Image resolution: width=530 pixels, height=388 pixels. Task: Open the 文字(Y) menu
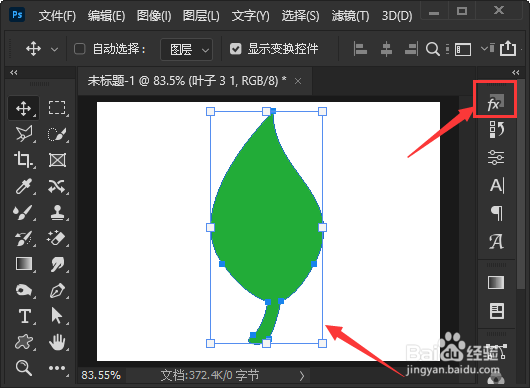[x=250, y=16]
